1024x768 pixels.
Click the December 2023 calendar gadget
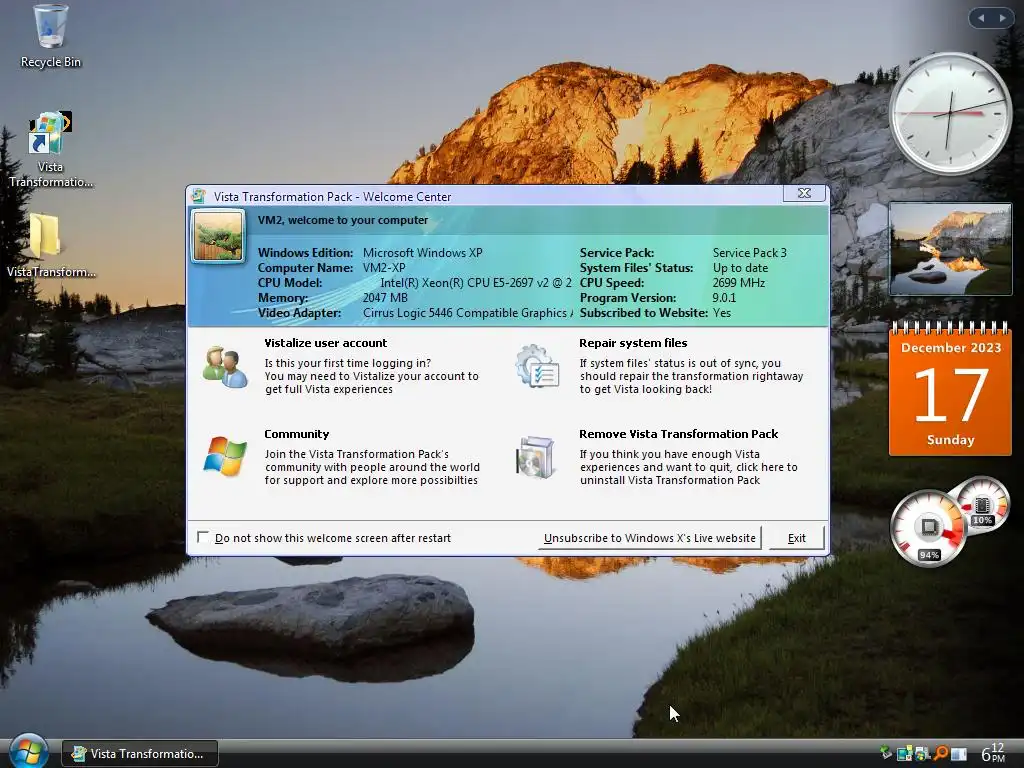tap(950, 389)
